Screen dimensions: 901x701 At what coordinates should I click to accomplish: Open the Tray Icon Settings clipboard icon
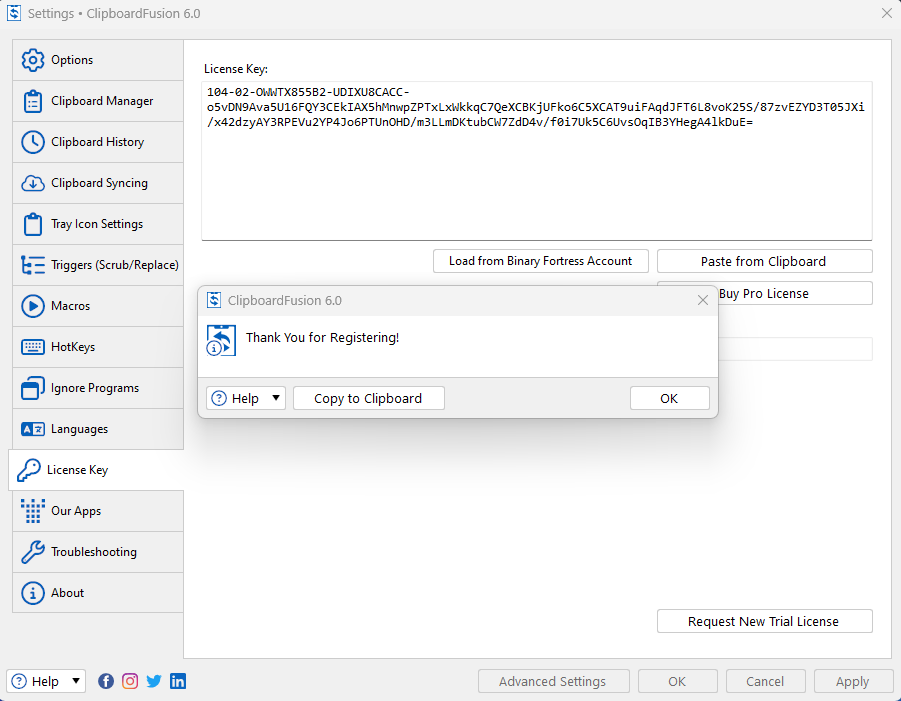[33, 224]
